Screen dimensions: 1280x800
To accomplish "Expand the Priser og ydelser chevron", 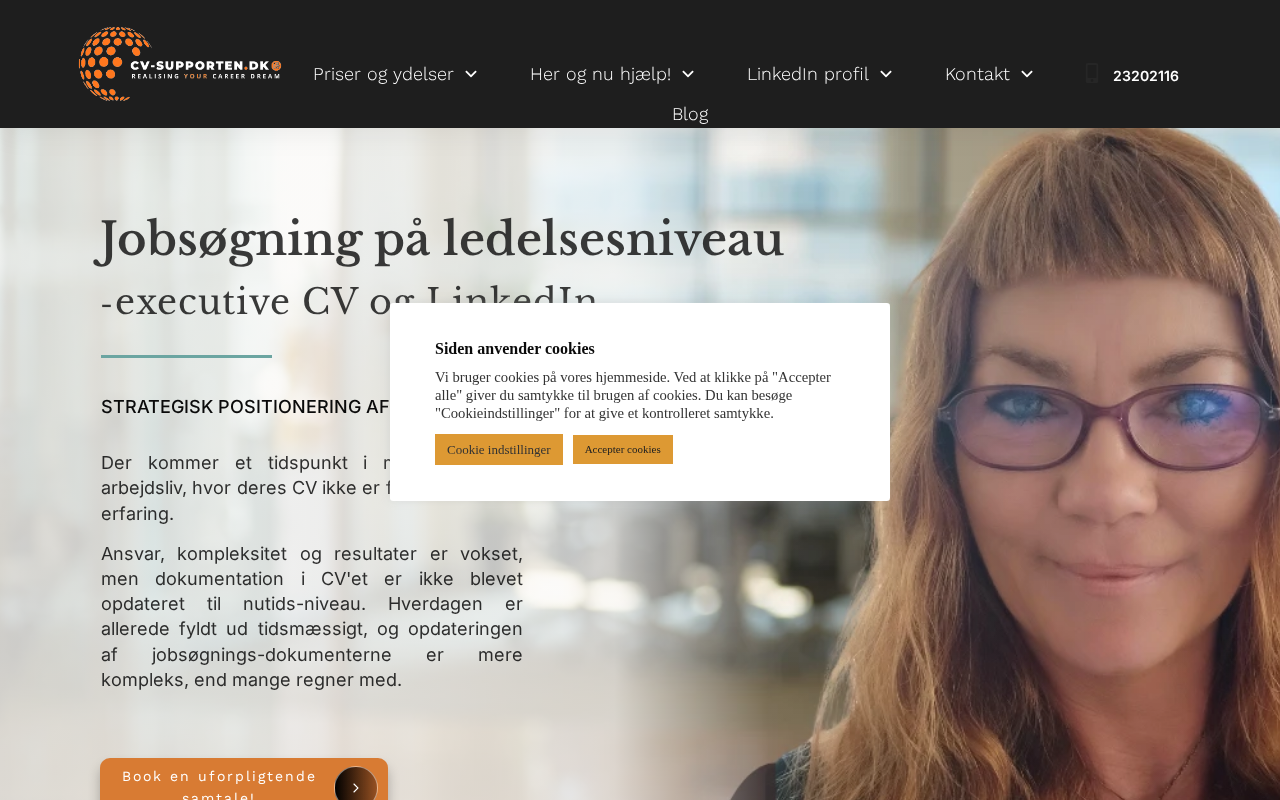I will 471,74.
